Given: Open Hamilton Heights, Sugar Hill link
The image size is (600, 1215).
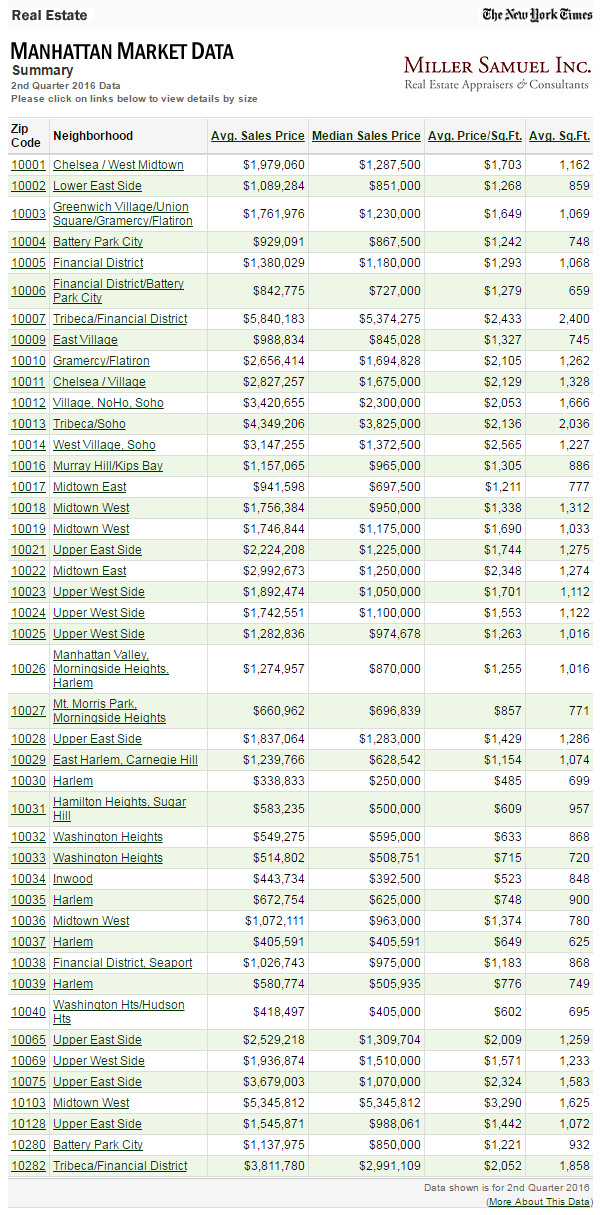Looking at the screenshot, I should [119, 809].
